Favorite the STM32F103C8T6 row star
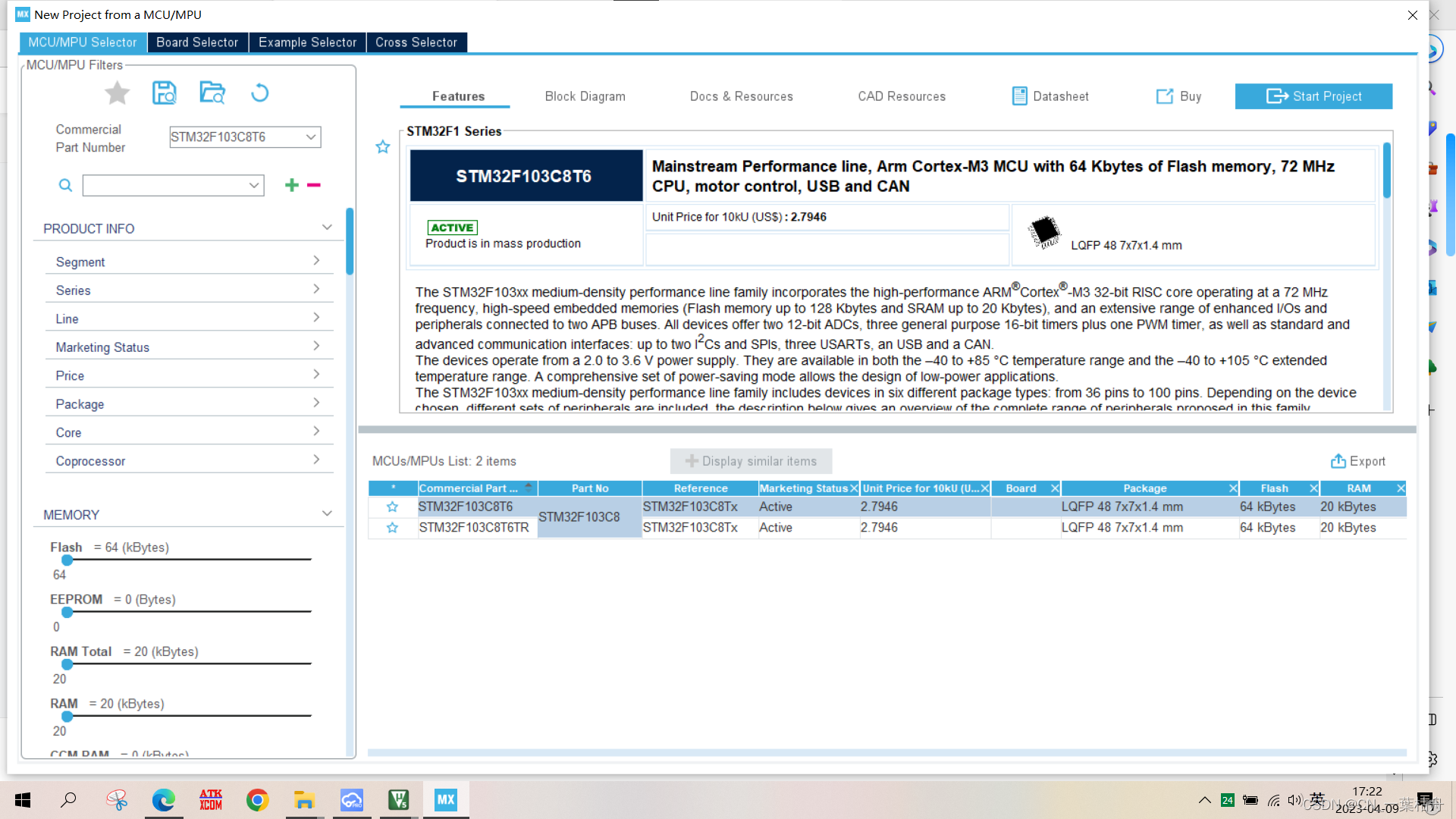Screen dimensions: 1456x819 (x=392, y=507)
